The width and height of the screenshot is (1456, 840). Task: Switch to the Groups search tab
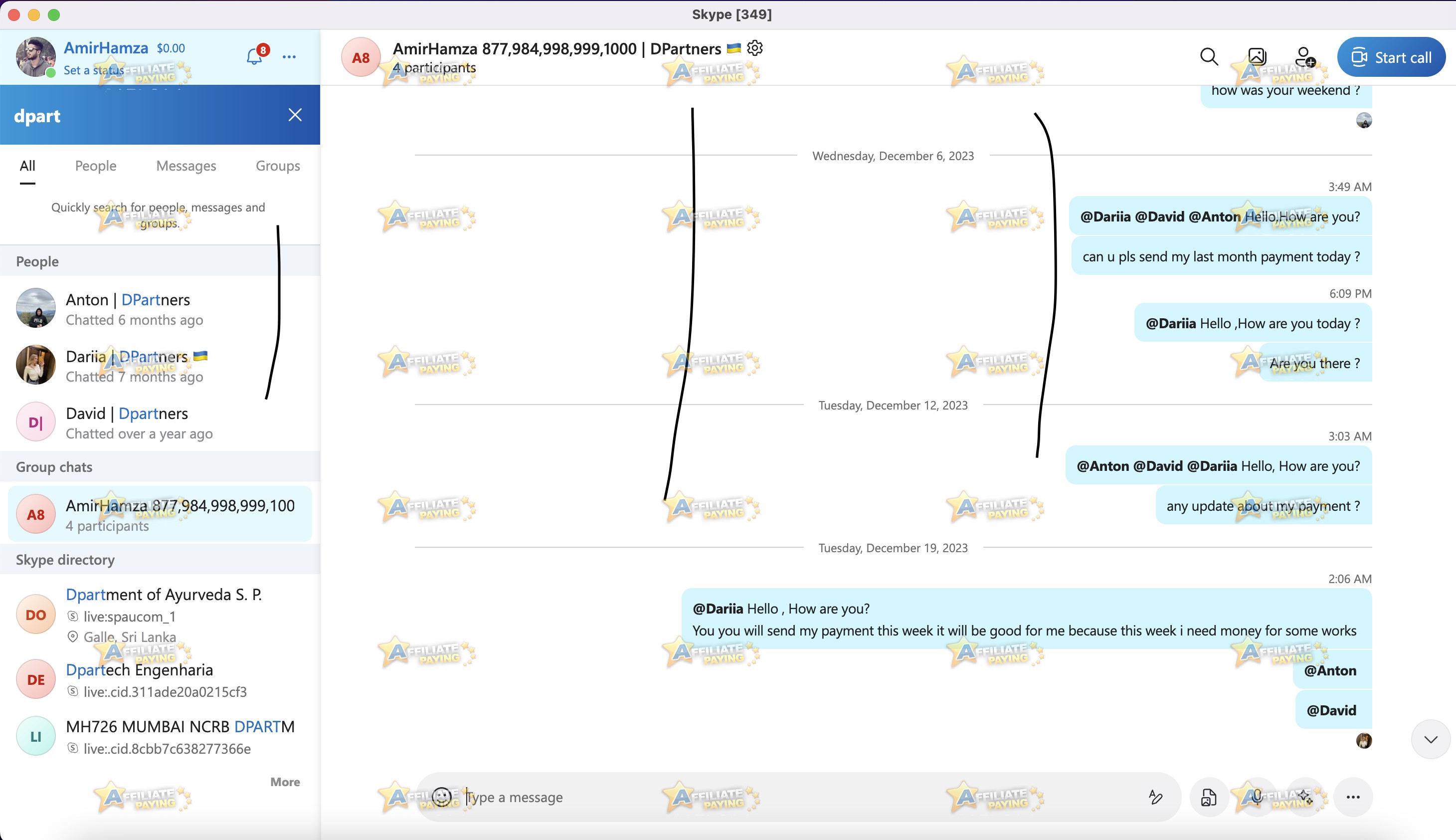278,166
